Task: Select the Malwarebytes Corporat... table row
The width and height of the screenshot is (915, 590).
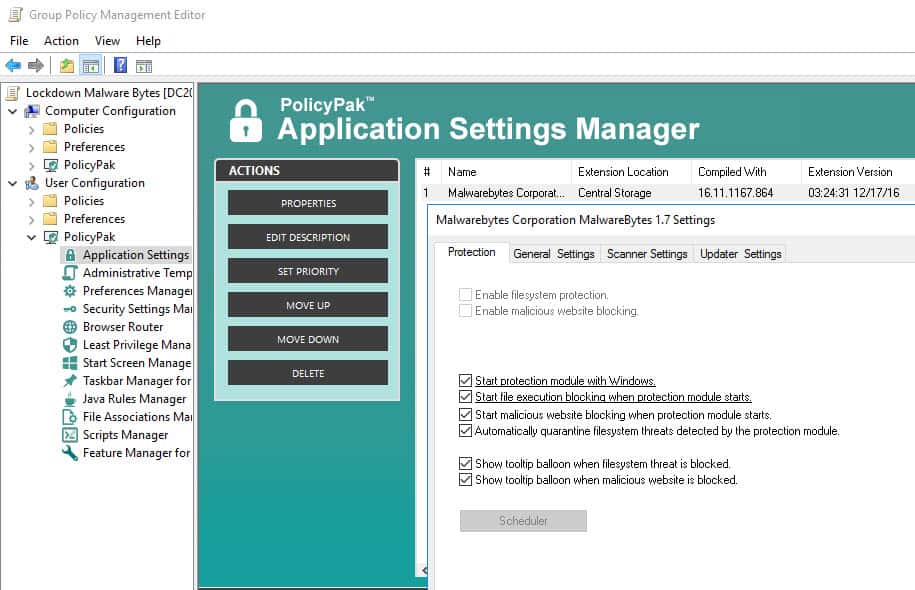Action: click(x=667, y=193)
